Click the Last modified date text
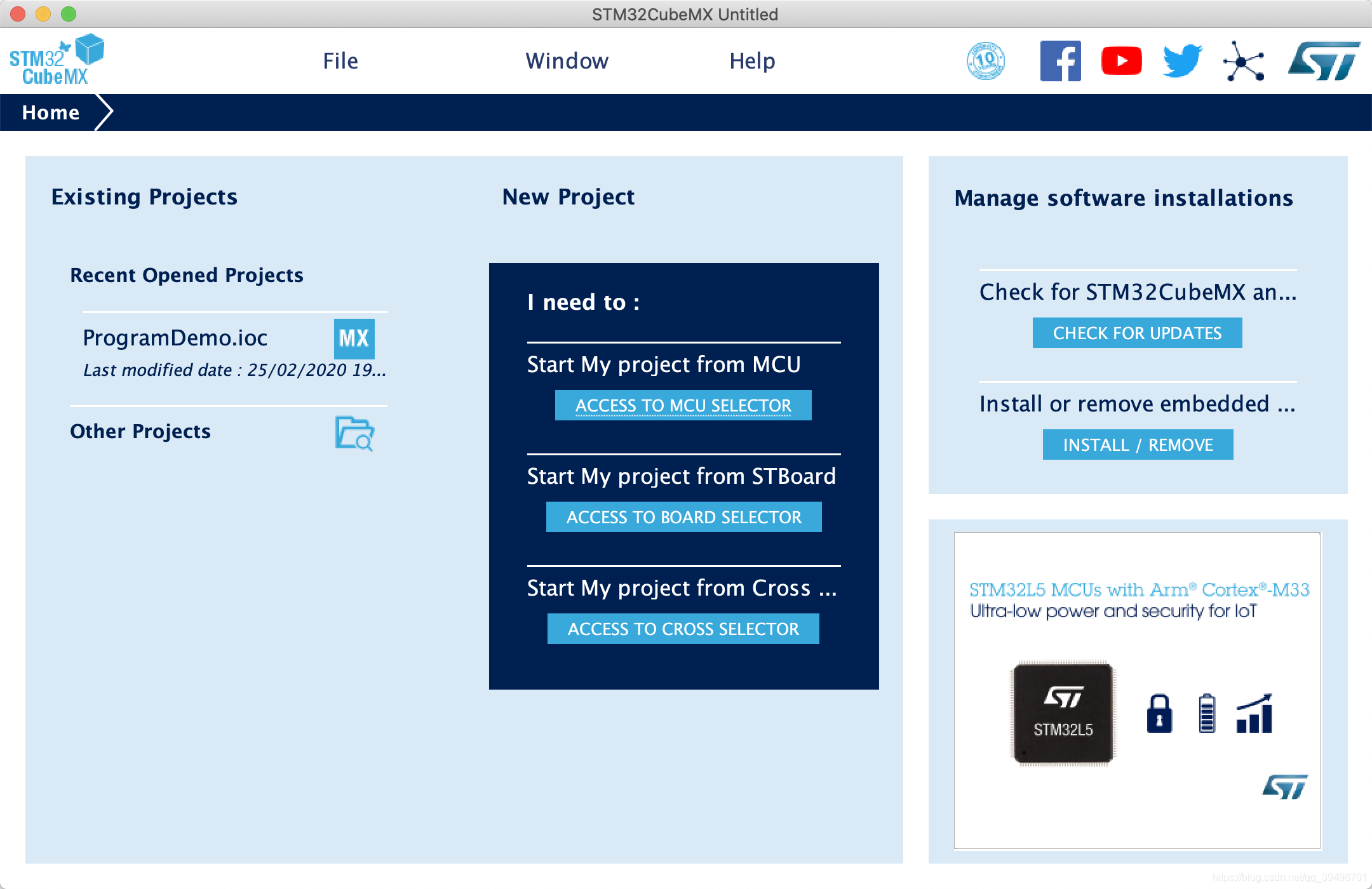Viewport: 1372px width, 889px height. click(234, 370)
